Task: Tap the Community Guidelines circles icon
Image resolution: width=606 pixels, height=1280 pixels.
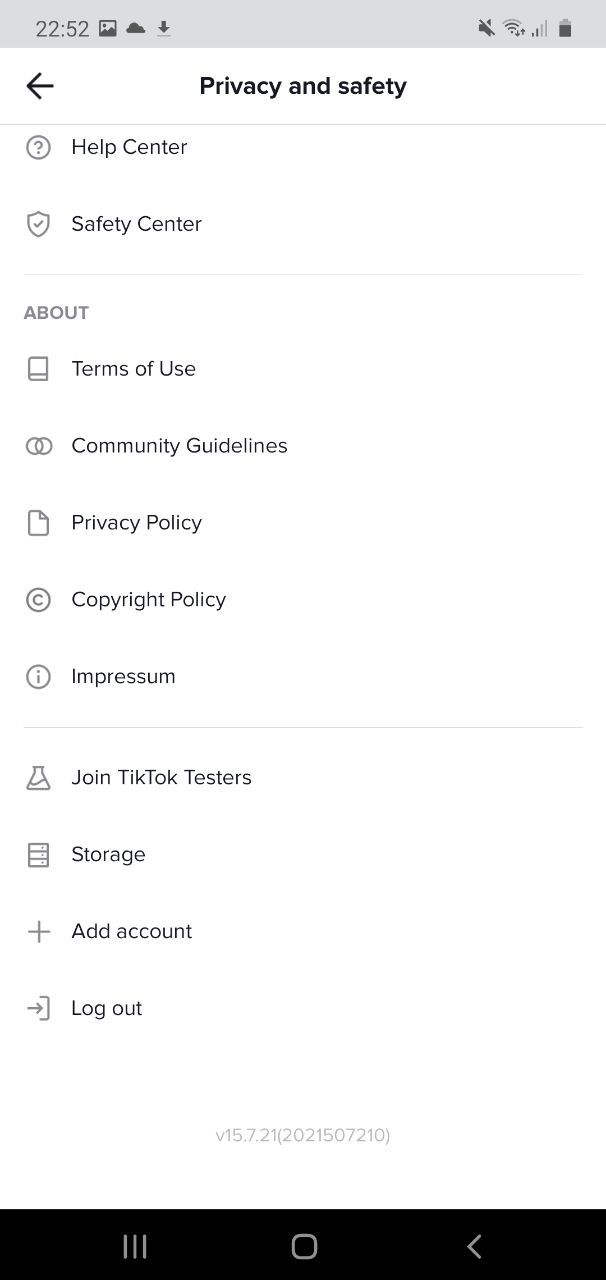Action: pos(38,446)
